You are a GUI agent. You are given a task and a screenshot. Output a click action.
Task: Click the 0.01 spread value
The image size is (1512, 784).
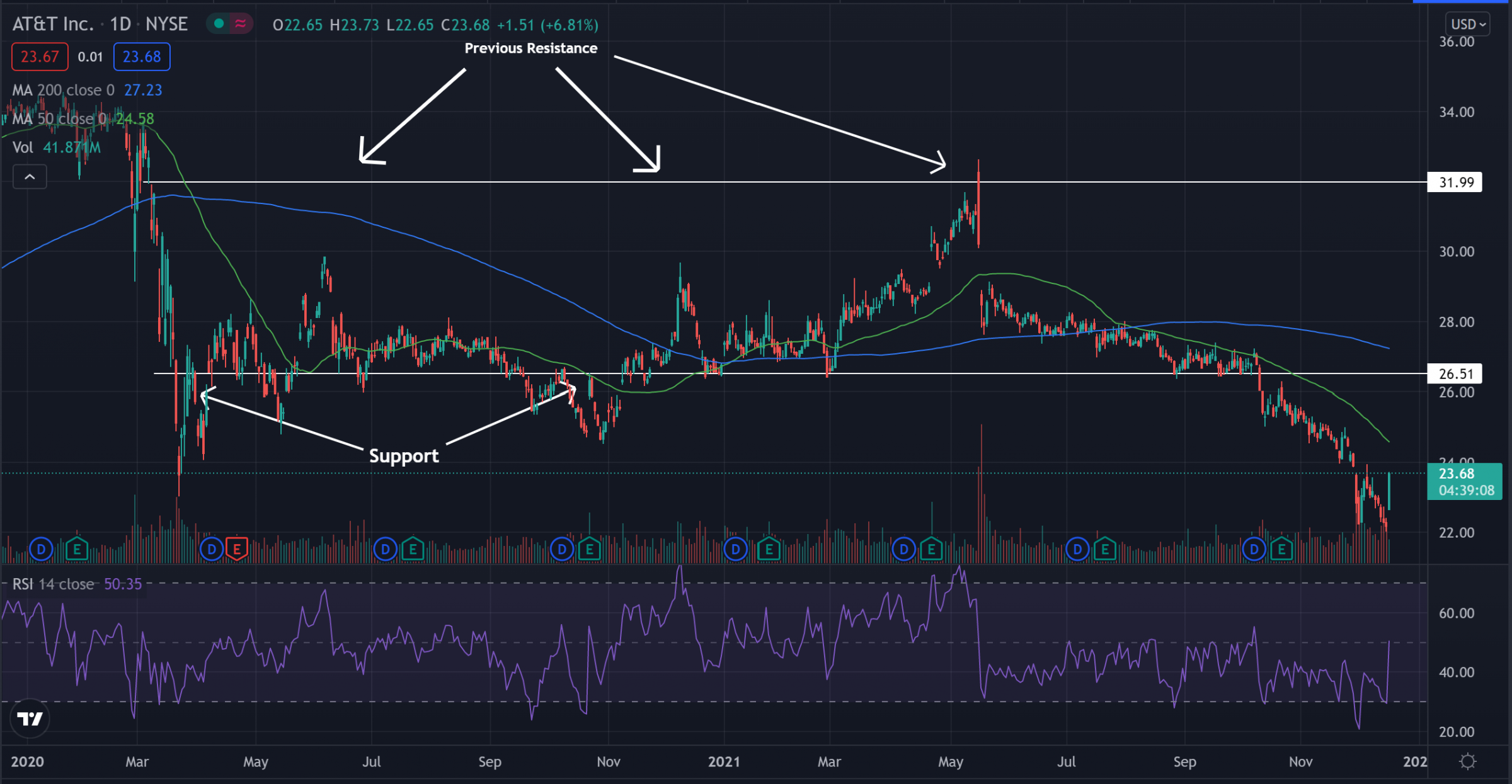tap(90, 57)
